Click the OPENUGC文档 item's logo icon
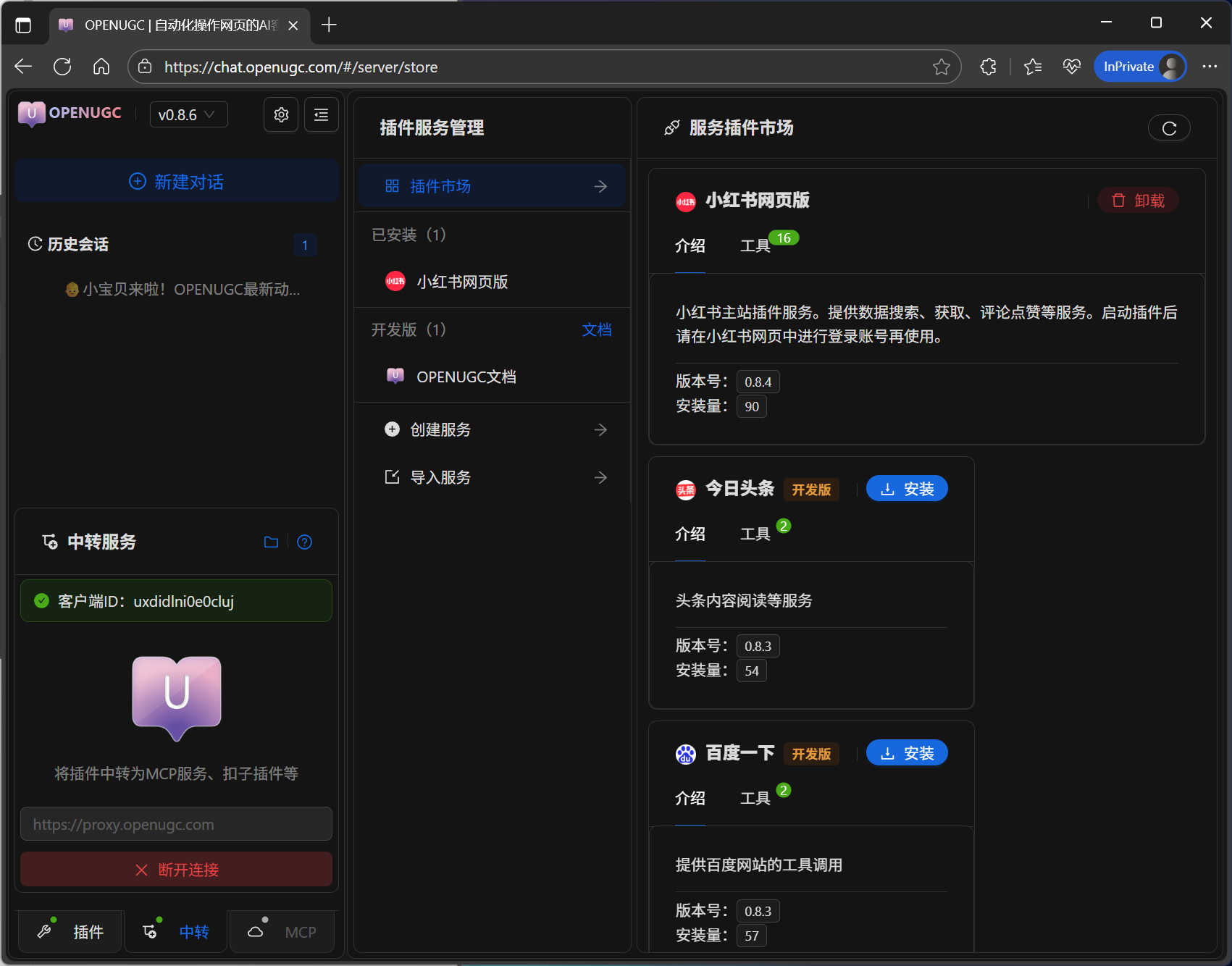Screen dimensions: 1232x966 coord(395,376)
